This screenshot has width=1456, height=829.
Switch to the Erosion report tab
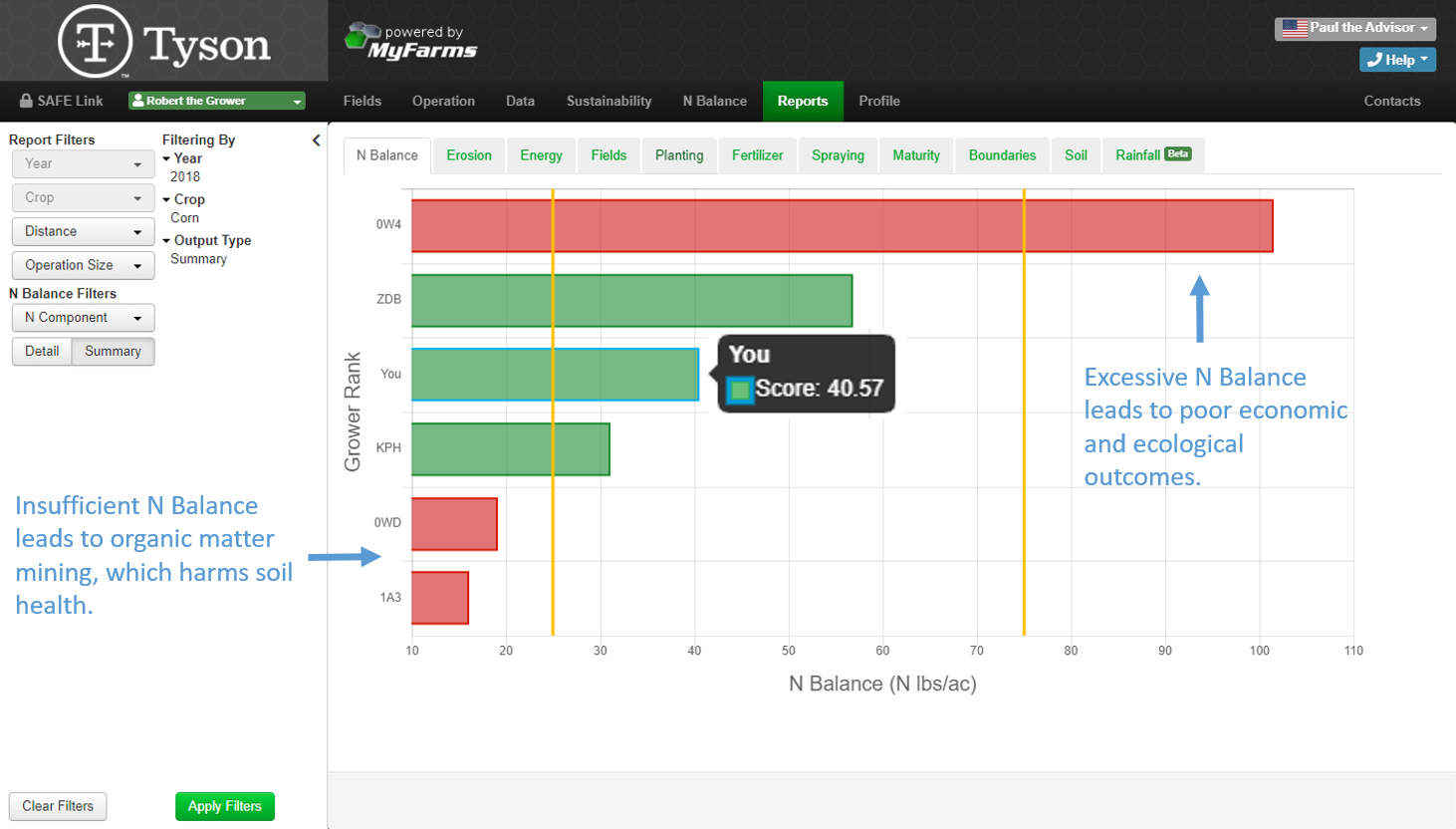[x=469, y=155]
